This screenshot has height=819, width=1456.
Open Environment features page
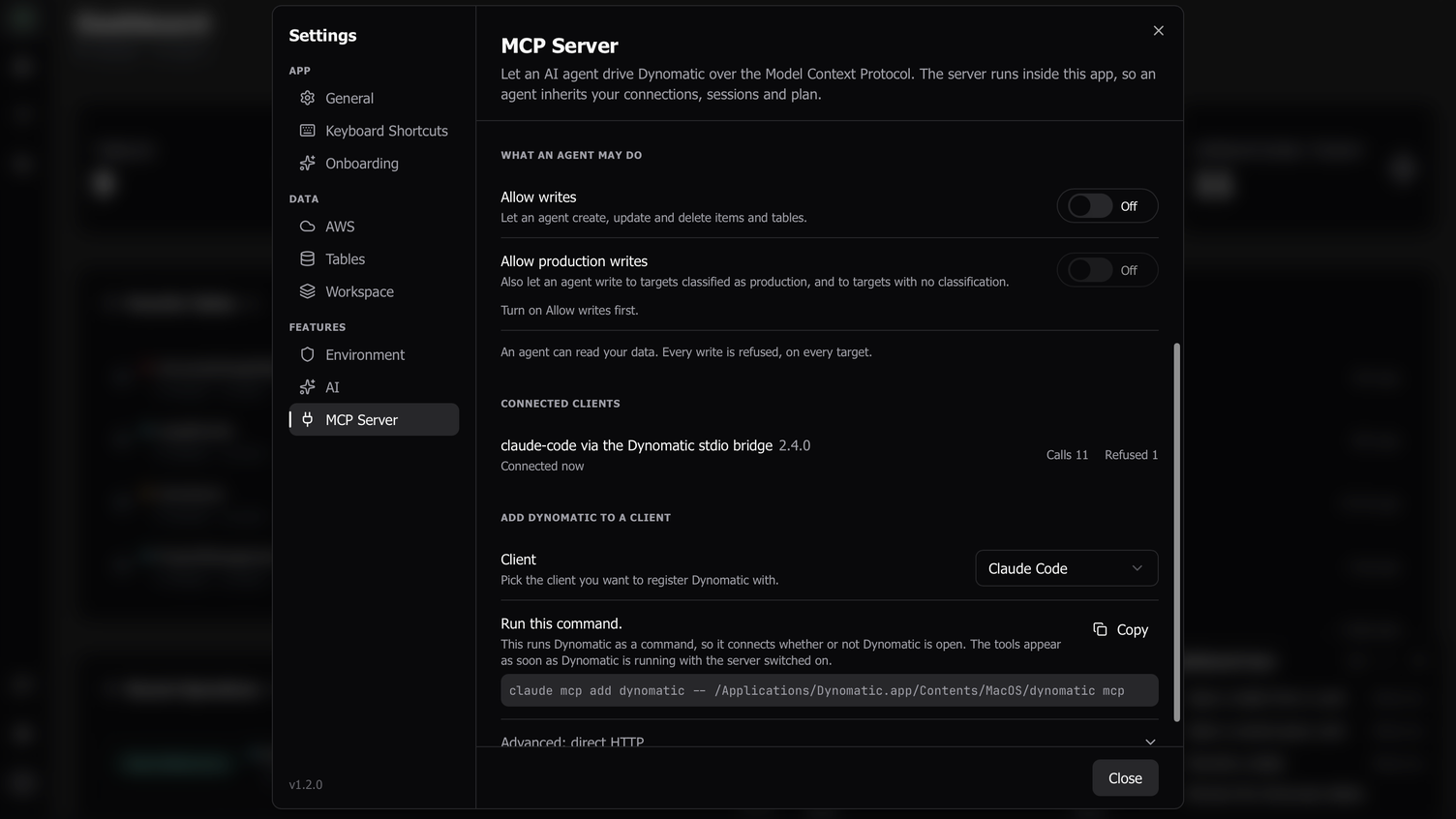click(374, 354)
